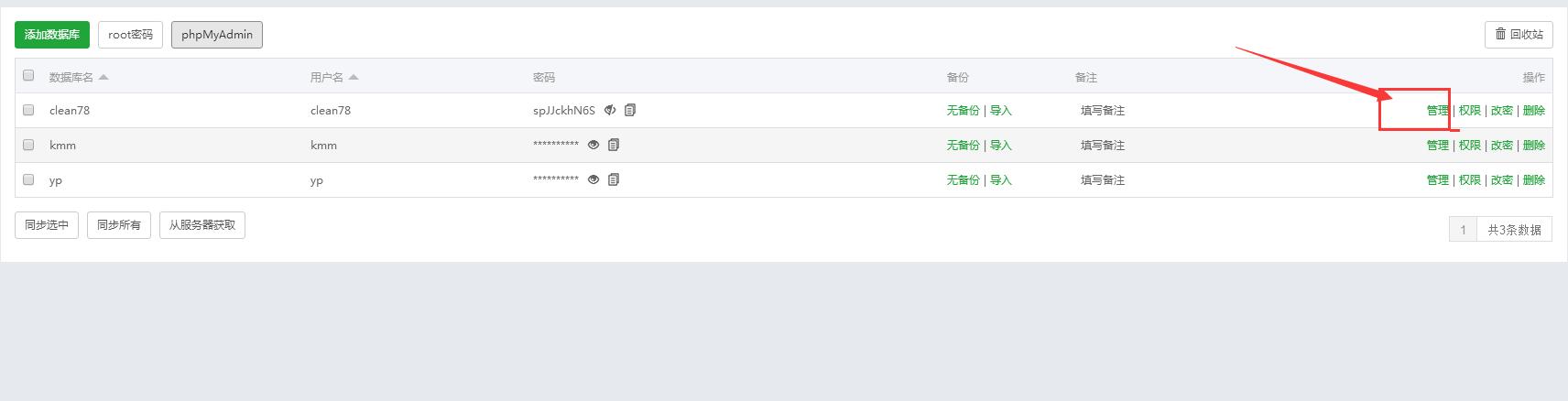This screenshot has width=1568, height=401.
Task: Sort by username column arrow
Action: [354, 77]
